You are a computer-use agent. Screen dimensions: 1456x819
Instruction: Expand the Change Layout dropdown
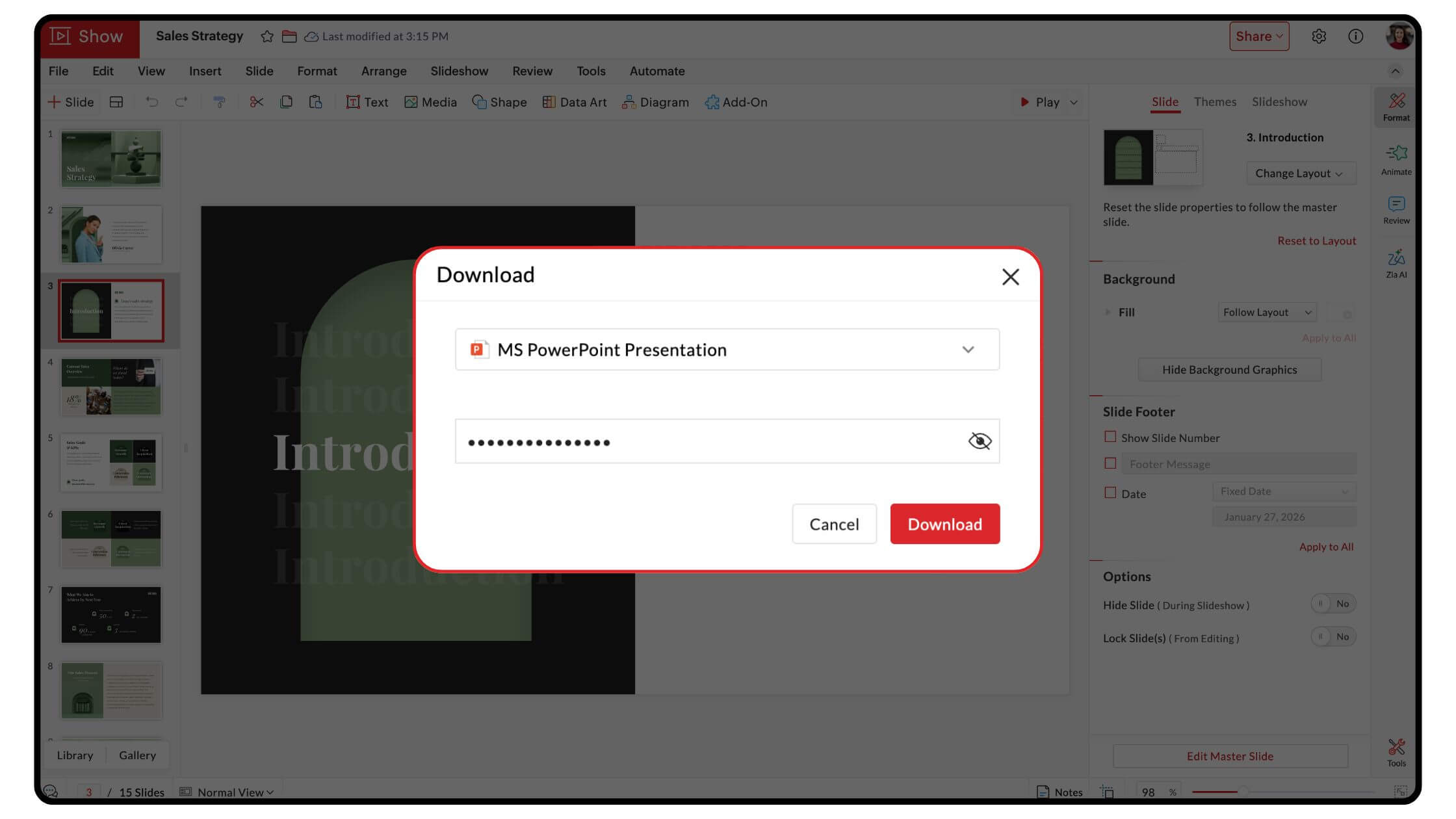tap(1299, 174)
